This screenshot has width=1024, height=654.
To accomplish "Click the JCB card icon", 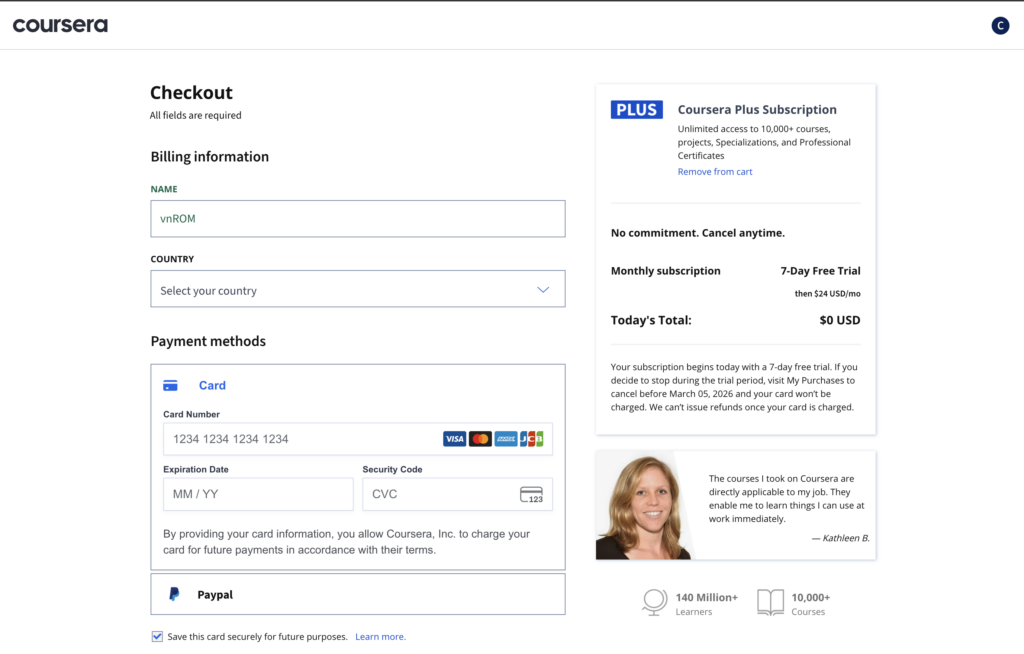I will click(532, 439).
